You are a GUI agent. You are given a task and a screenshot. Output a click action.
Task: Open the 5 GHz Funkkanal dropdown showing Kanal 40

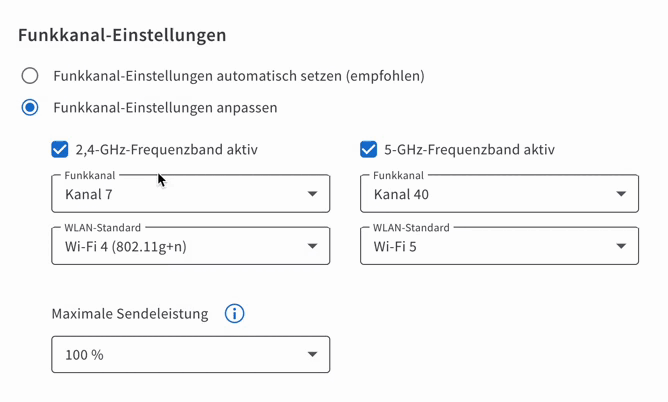point(489,194)
